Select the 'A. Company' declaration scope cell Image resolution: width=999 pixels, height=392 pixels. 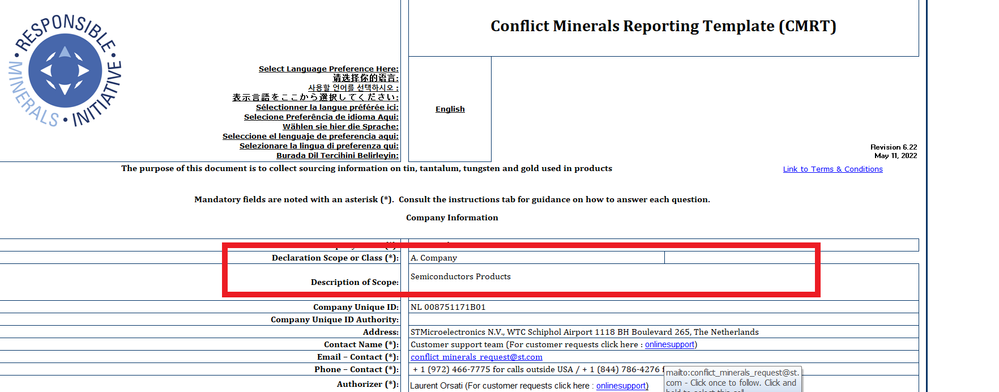[x=536, y=258]
